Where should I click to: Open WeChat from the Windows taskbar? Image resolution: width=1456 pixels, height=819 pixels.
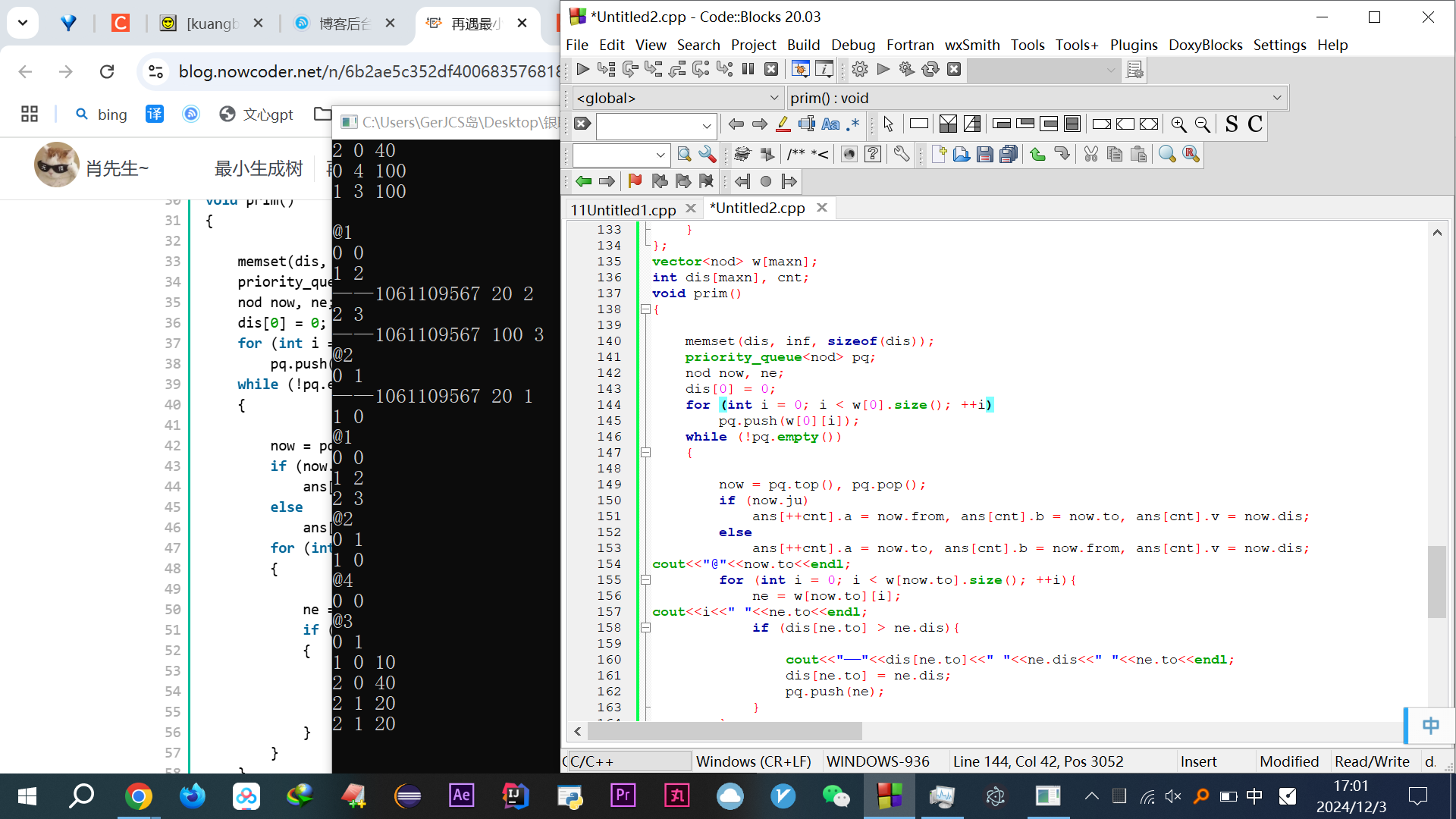pos(836,796)
